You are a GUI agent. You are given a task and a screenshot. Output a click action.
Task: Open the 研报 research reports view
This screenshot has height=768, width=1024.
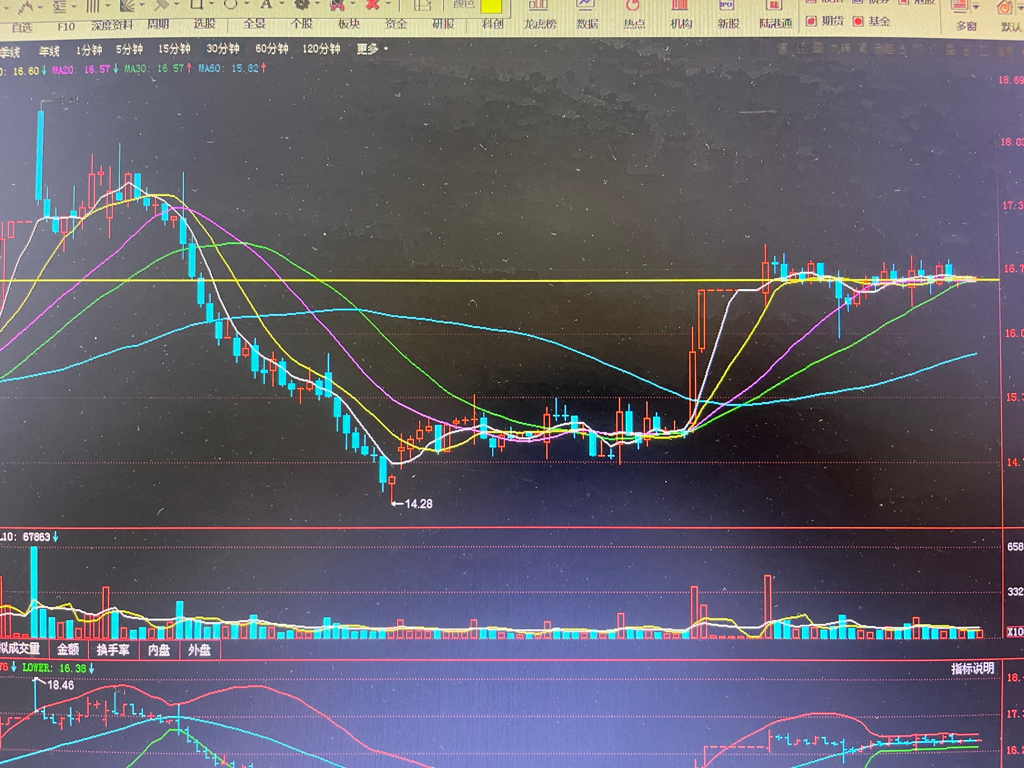click(443, 24)
